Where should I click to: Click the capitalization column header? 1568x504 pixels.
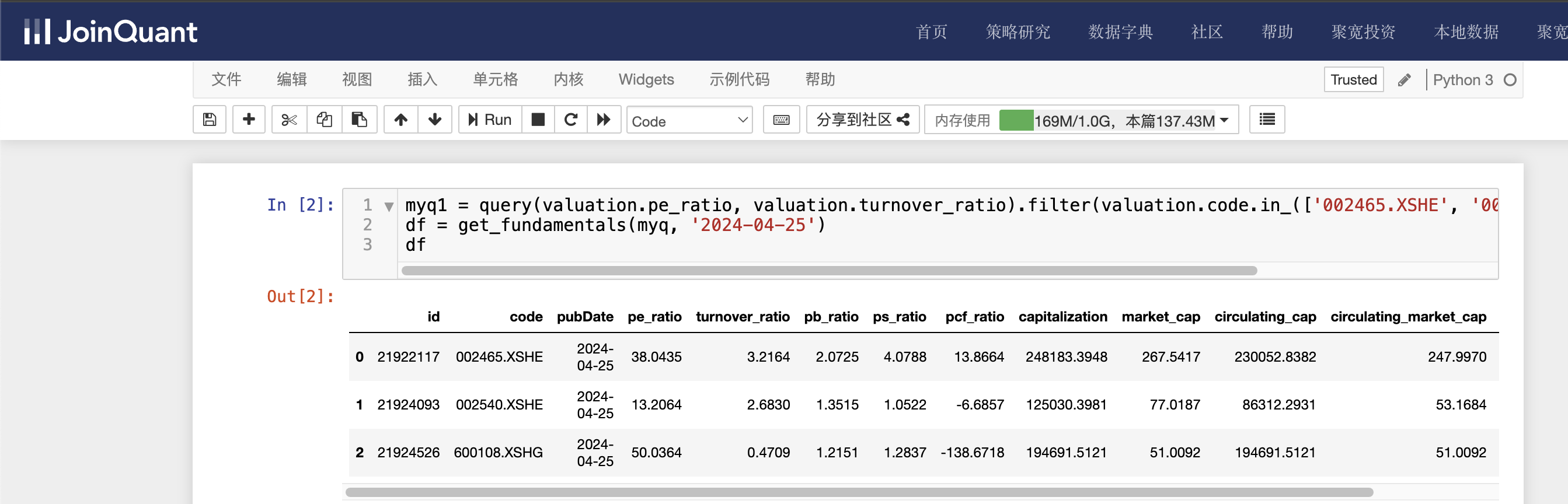tap(1062, 317)
